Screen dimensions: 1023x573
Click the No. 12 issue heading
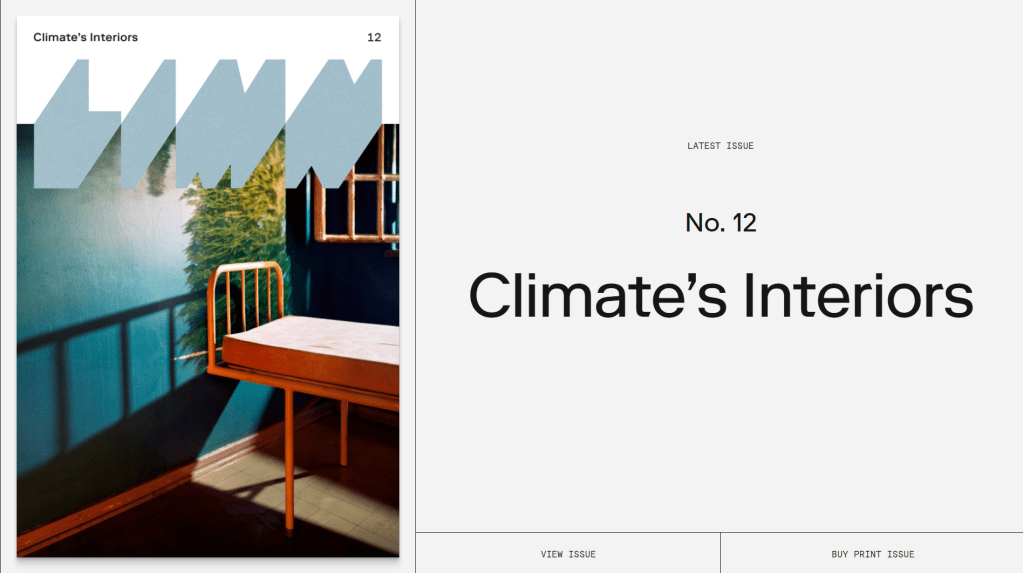[x=720, y=223]
